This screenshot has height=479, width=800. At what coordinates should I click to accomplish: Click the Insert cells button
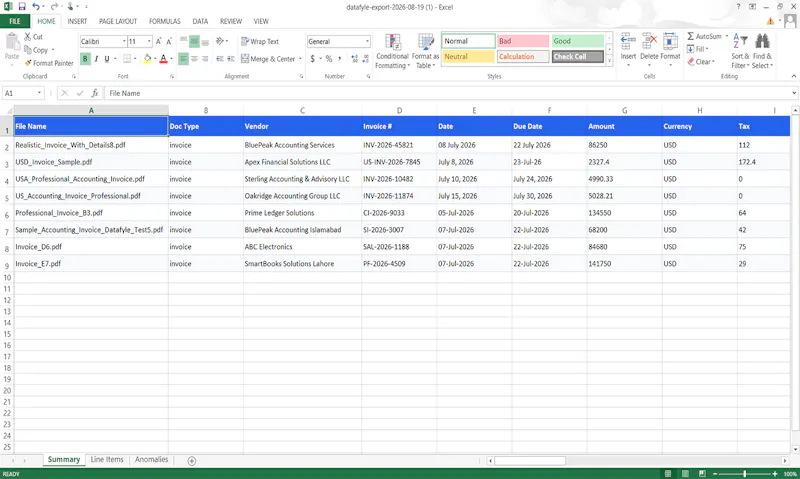click(x=628, y=50)
